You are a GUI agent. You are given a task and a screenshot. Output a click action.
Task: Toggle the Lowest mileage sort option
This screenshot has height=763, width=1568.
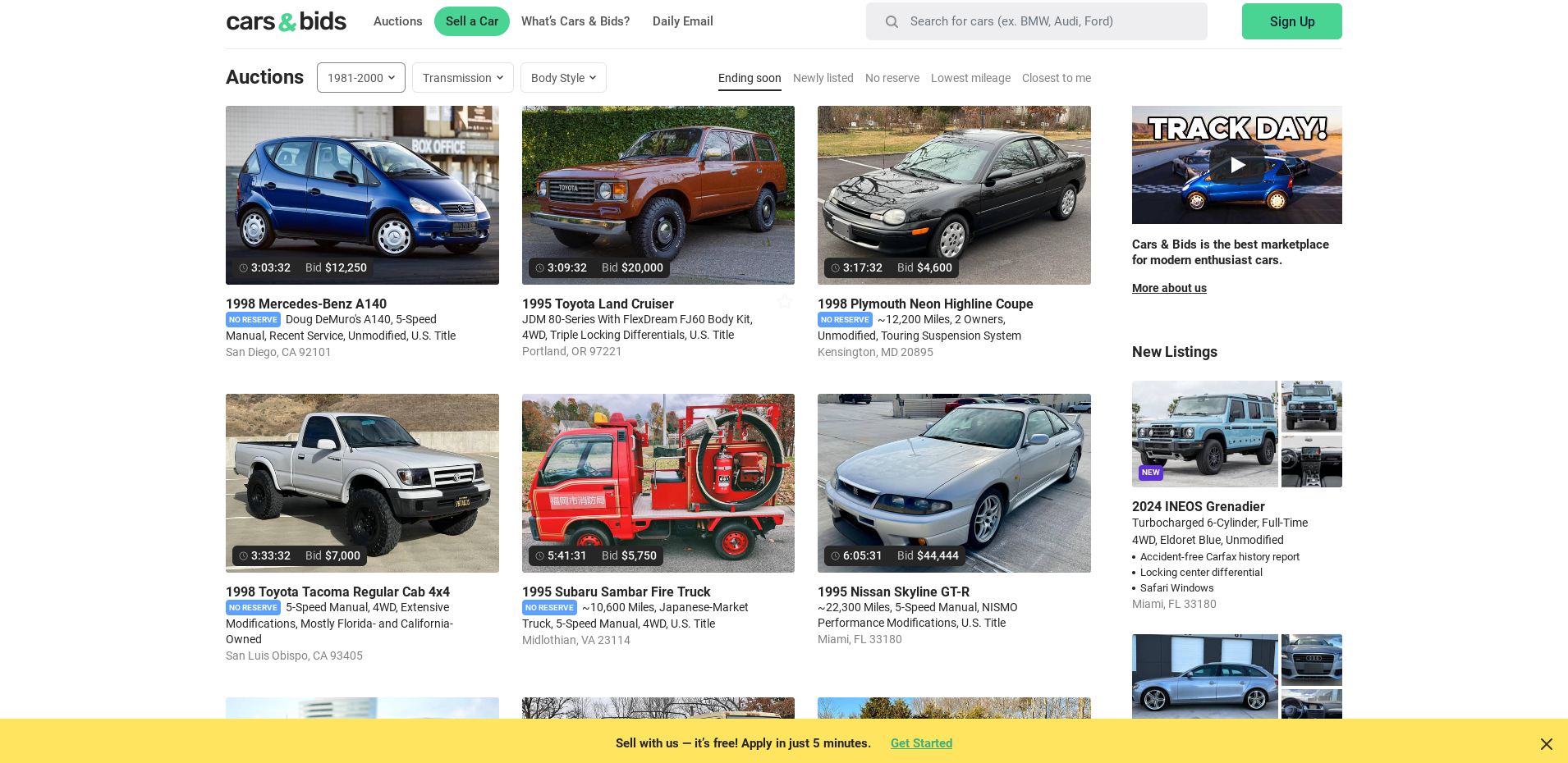point(970,78)
